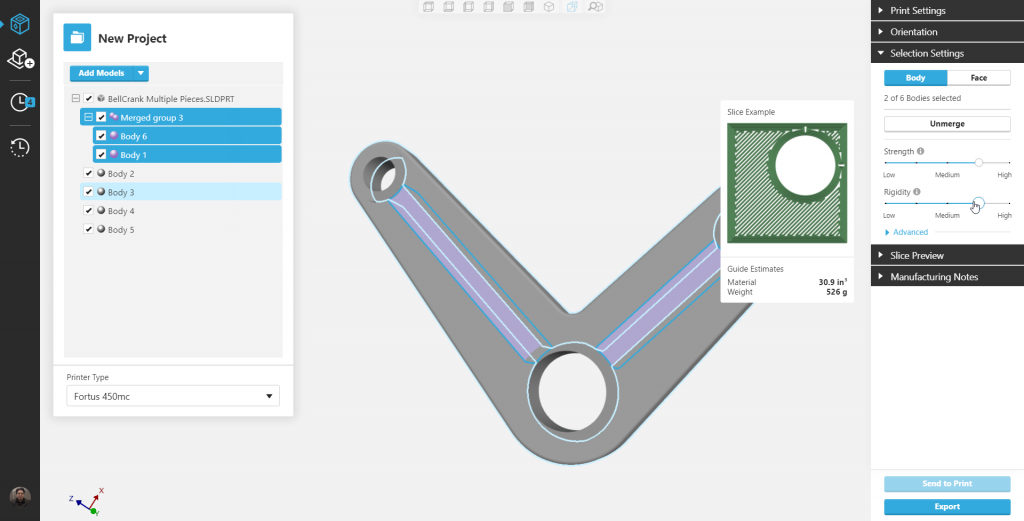Select Body 6 in the model tree

(187, 136)
